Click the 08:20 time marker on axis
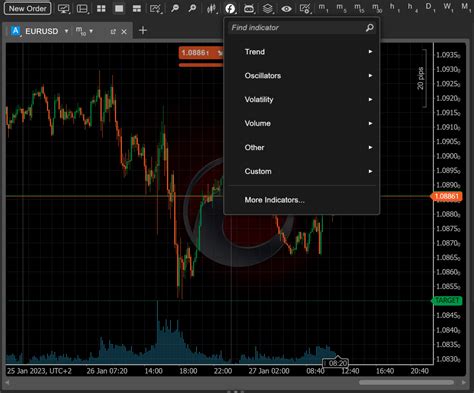The image size is (474, 393). [335, 363]
